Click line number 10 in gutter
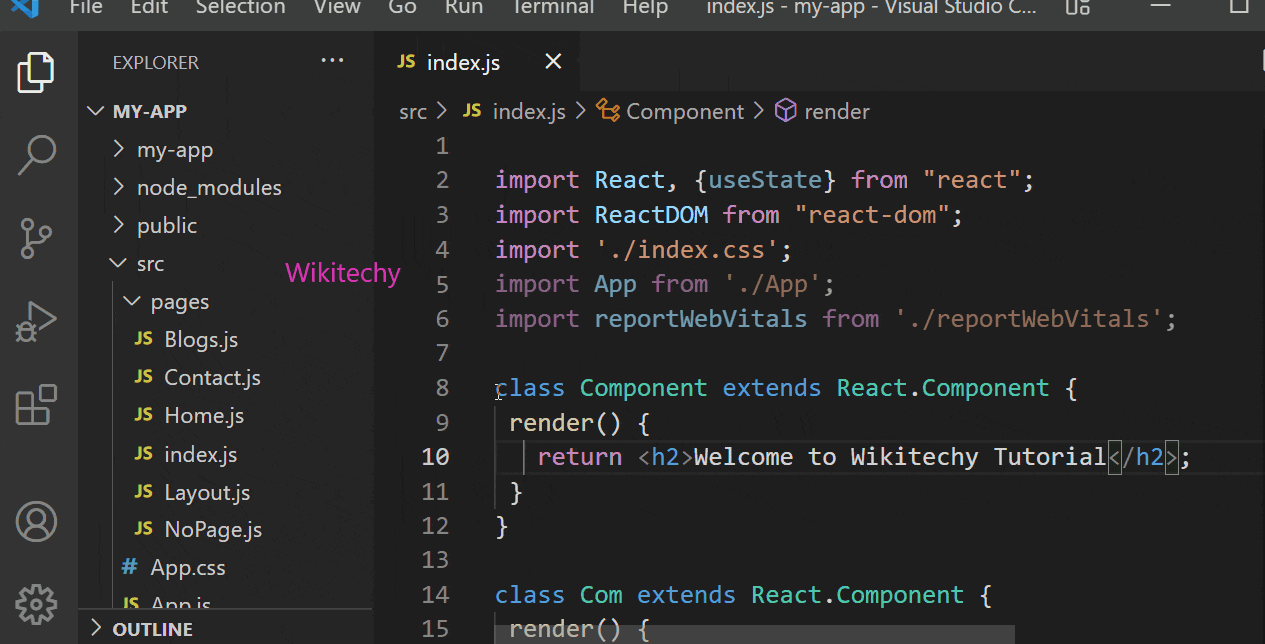The width and height of the screenshot is (1265, 644). pos(435,457)
